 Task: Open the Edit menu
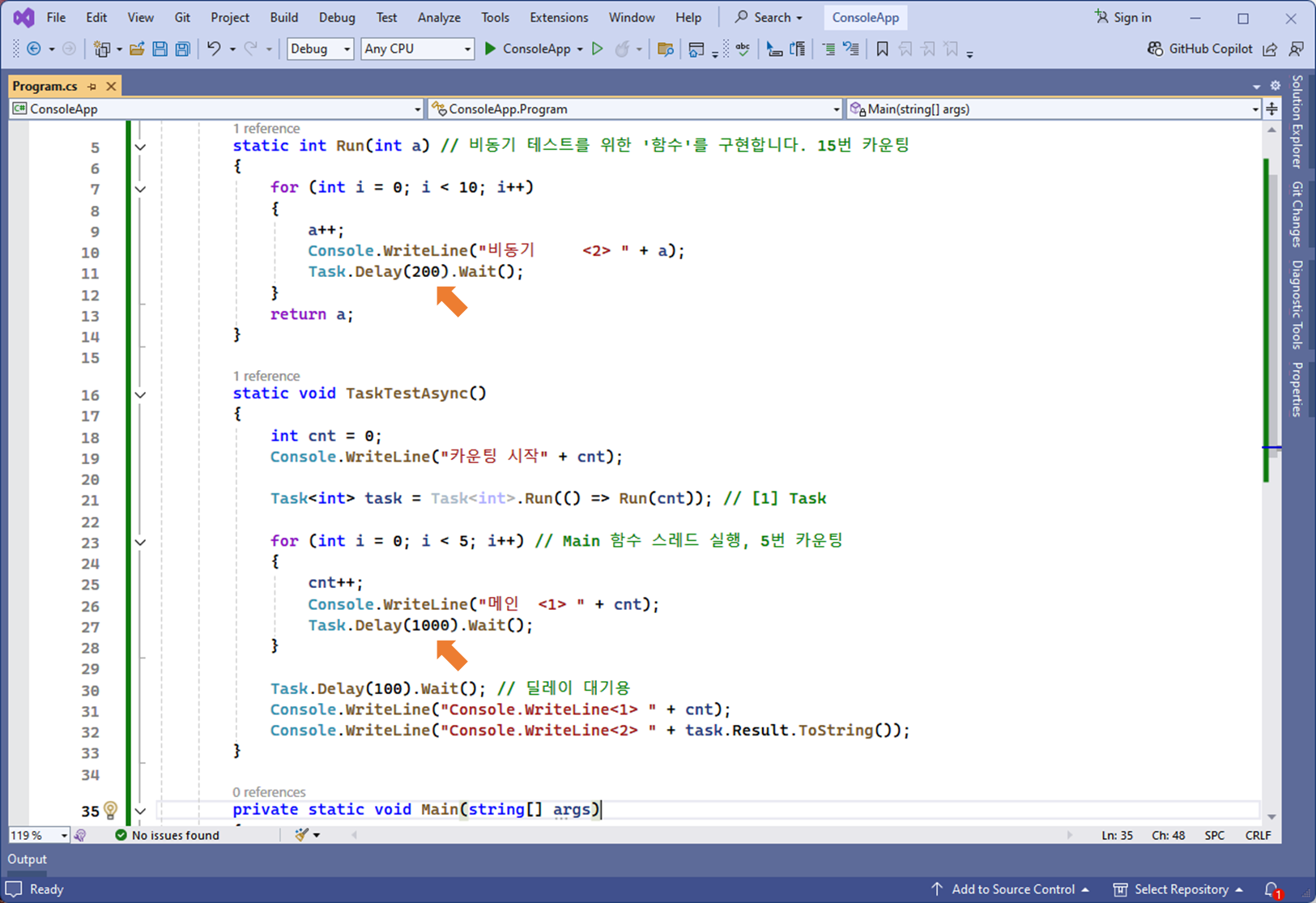point(96,17)
